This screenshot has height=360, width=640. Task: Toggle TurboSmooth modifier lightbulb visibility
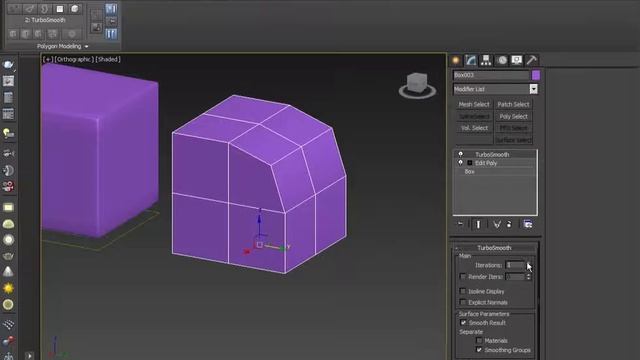click(460, 154)
